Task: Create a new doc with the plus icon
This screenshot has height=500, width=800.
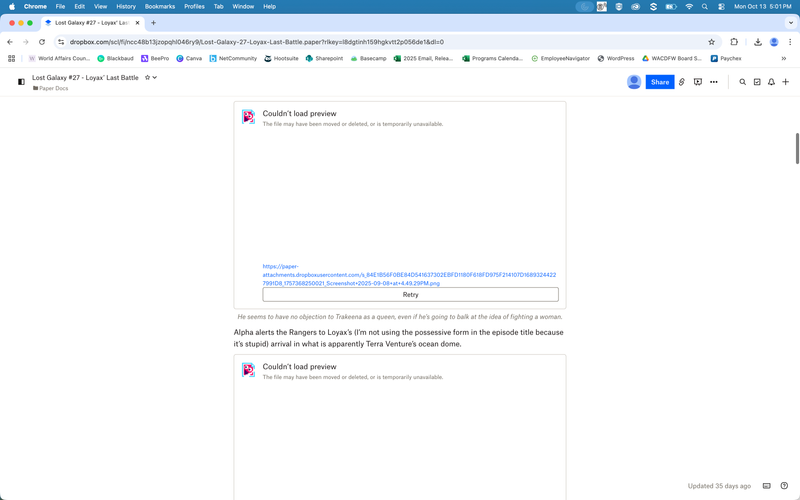Action: (786, 82)
